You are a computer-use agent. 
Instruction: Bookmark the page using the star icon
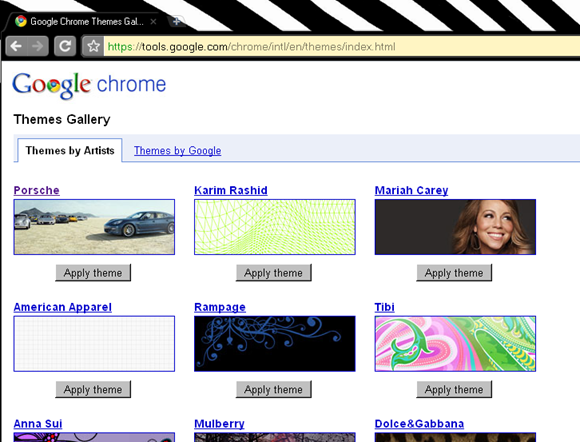click(x=93, y=46)
